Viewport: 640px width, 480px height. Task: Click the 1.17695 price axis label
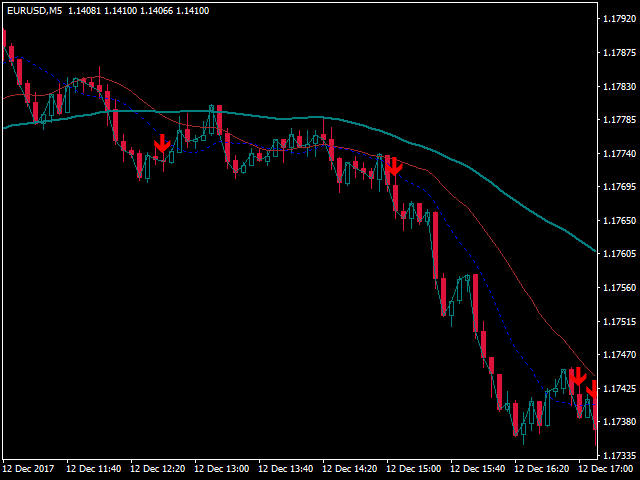(x=620, y=187)
